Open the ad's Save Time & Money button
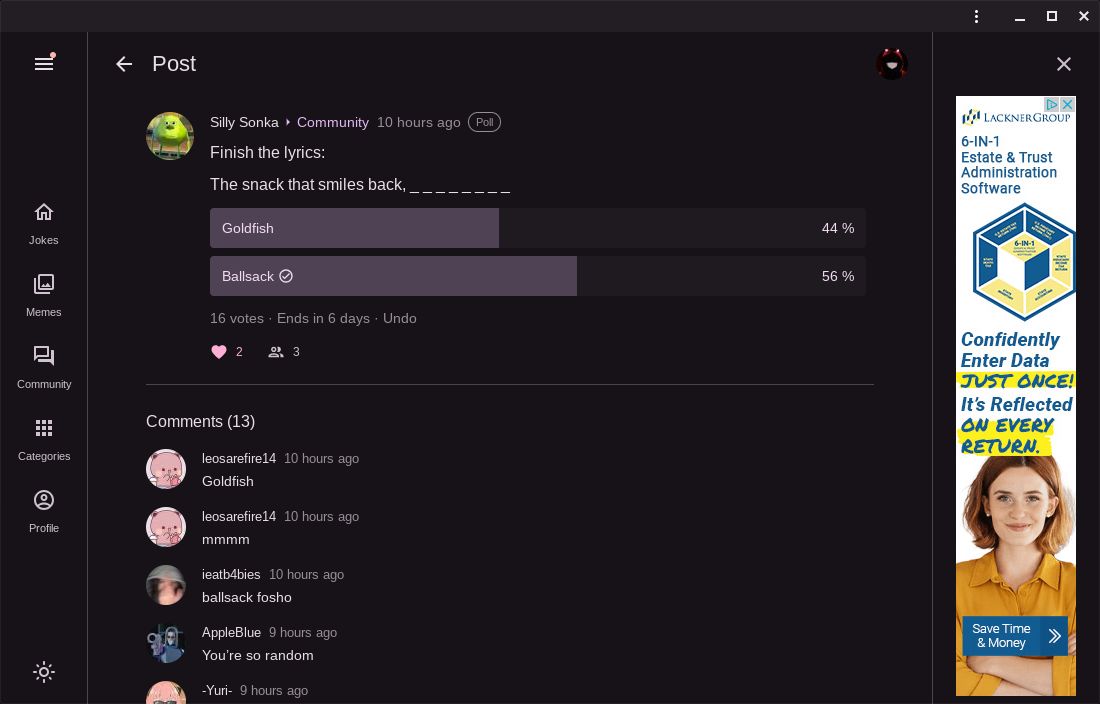Screen dimensions: 1100x704 [1015, 636]
